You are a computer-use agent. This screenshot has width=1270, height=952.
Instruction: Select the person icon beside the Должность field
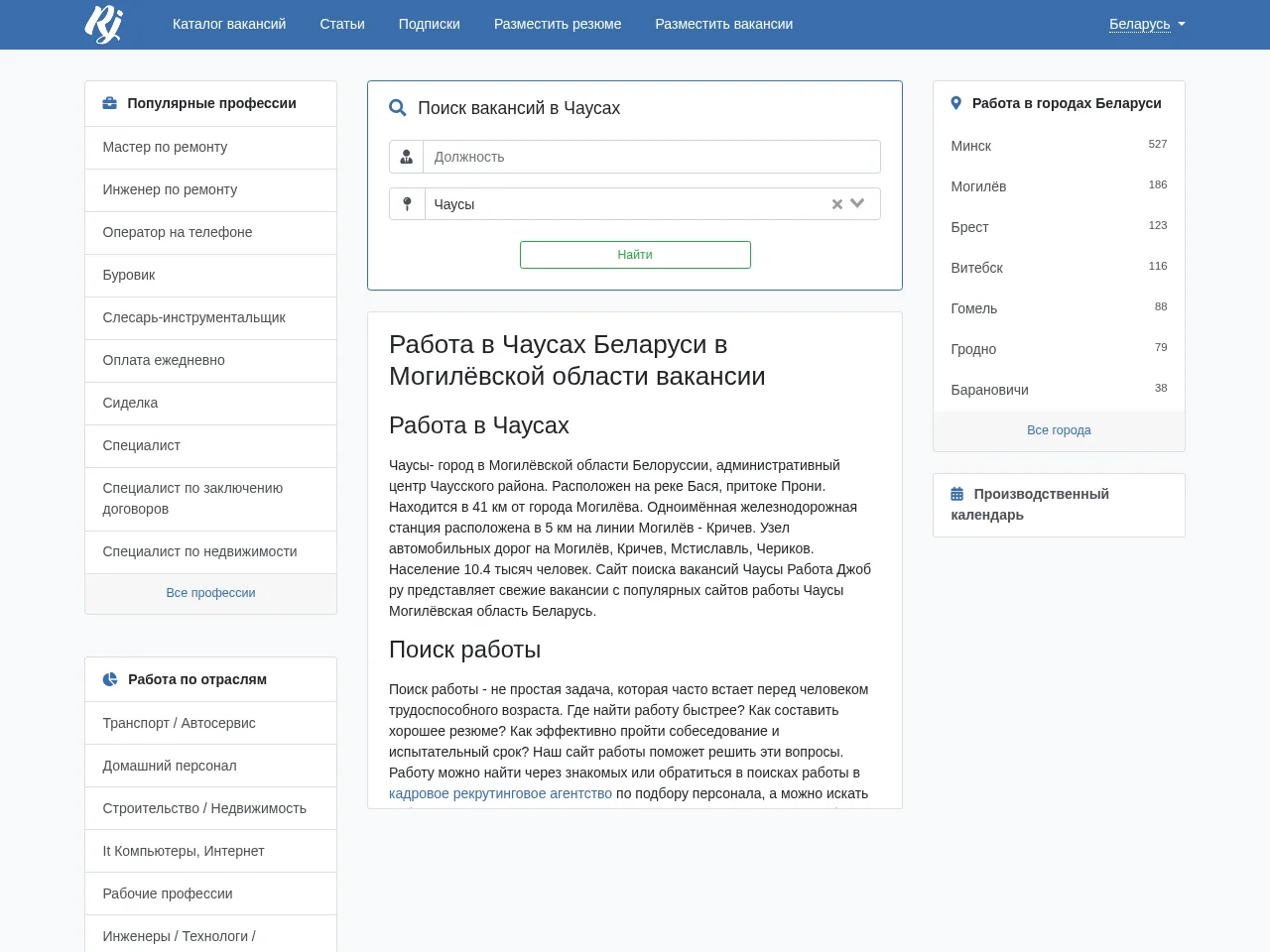tap(407, 157)
